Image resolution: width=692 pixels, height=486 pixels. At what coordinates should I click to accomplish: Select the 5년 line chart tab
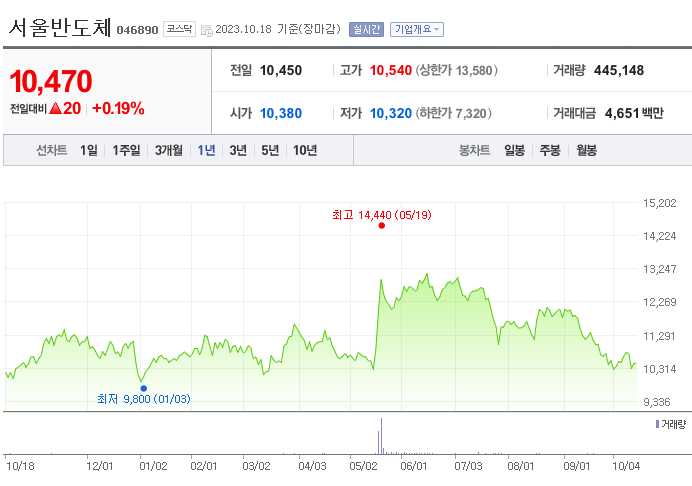[270, 151]
